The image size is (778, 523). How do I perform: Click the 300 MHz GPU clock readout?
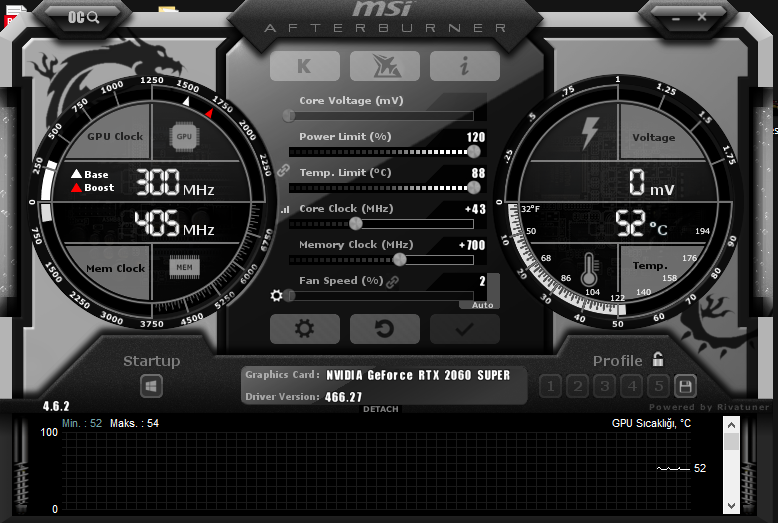coord(175,182)
